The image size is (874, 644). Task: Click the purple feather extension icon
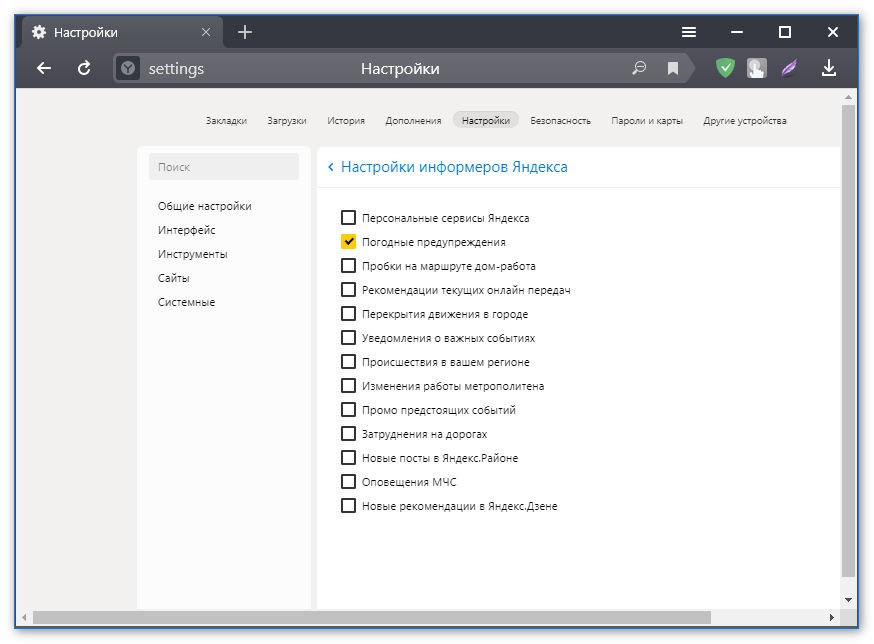coord(790,69)
